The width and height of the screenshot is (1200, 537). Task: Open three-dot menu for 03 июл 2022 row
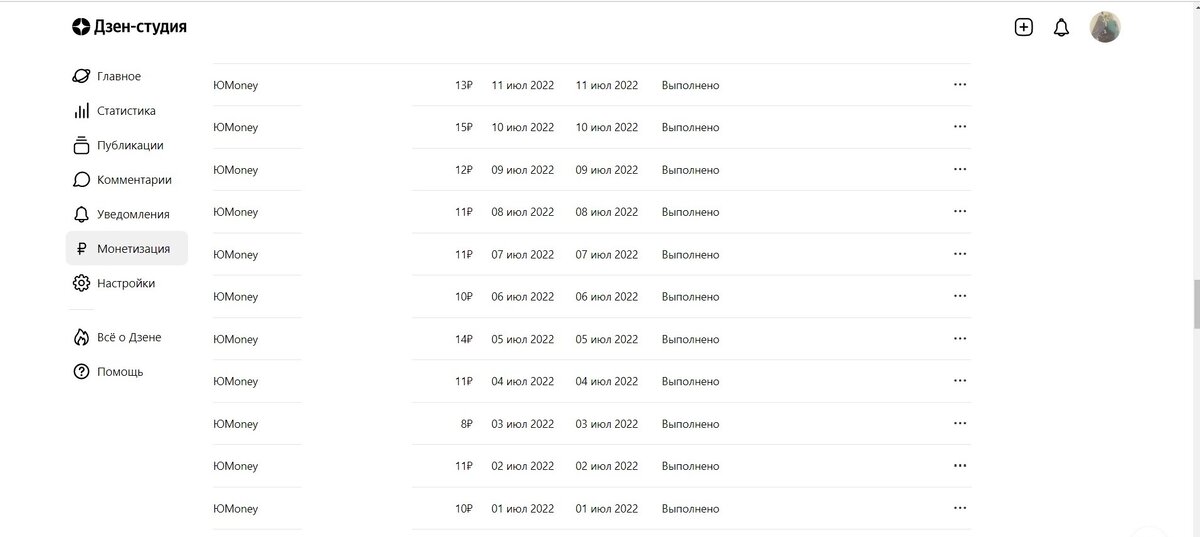click(960, 424)
